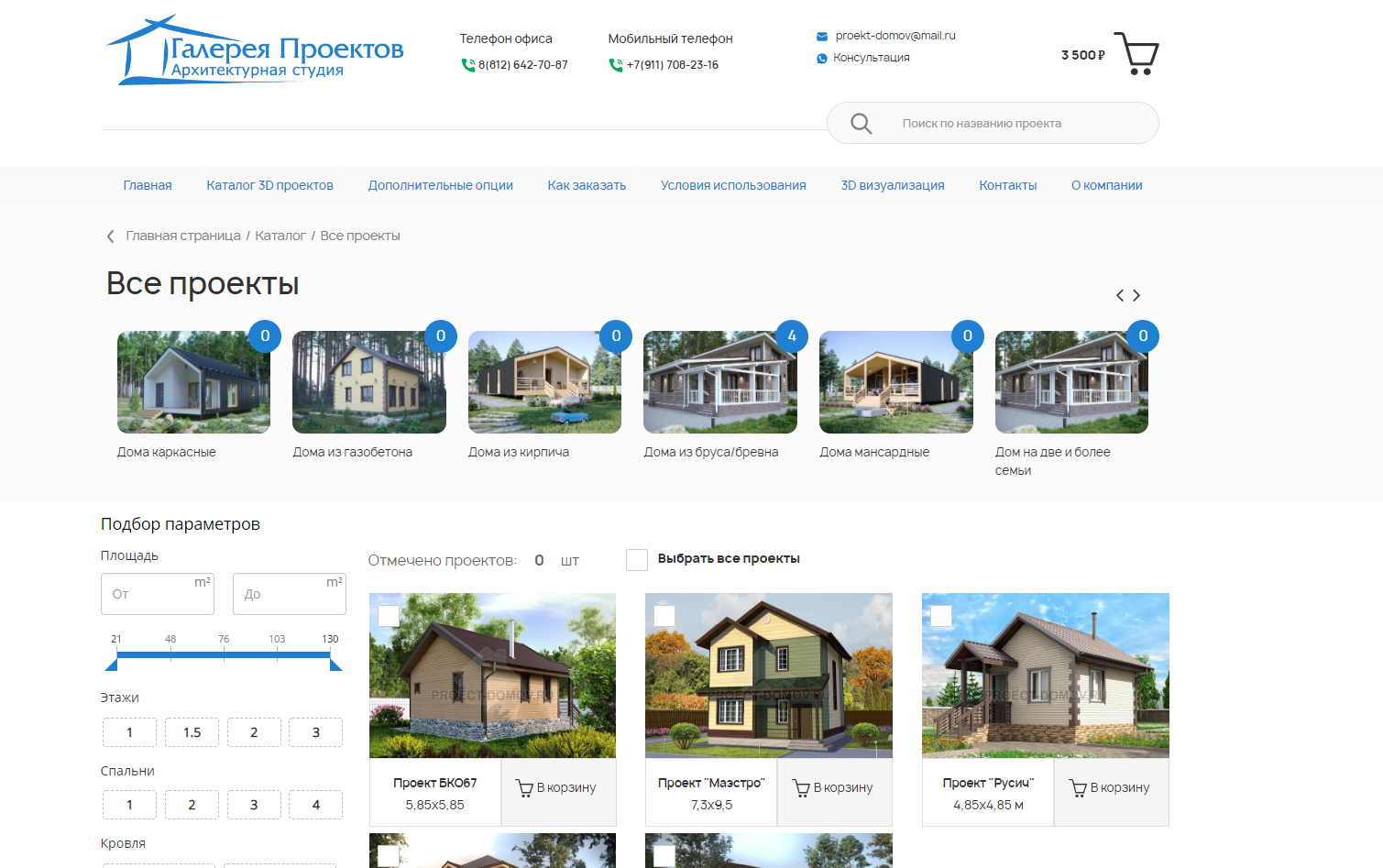Open Дома из кирпича category thumbnail
1383x868 pixels.
point(544,382)
